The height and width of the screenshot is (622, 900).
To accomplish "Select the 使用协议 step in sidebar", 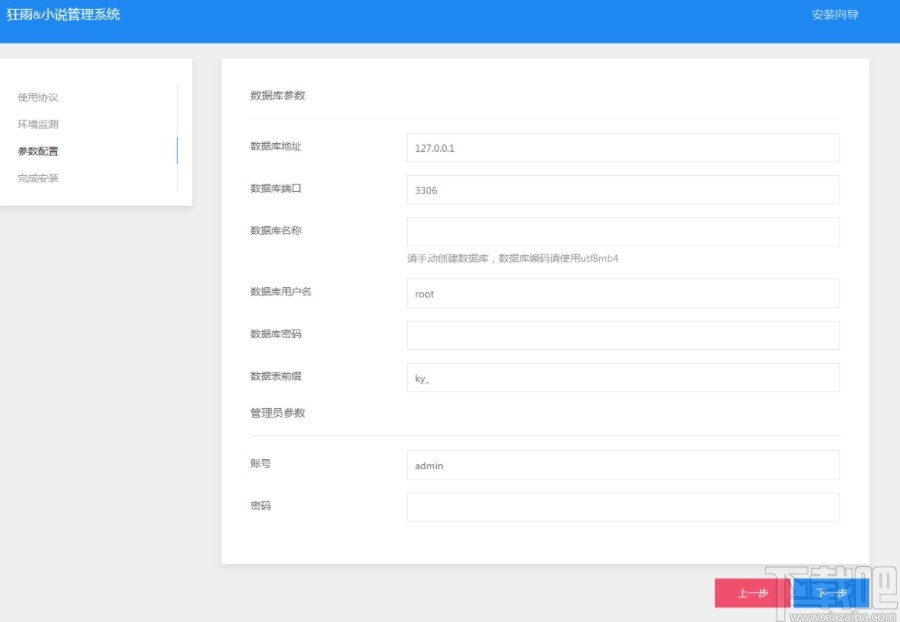I will pos(37,97).
